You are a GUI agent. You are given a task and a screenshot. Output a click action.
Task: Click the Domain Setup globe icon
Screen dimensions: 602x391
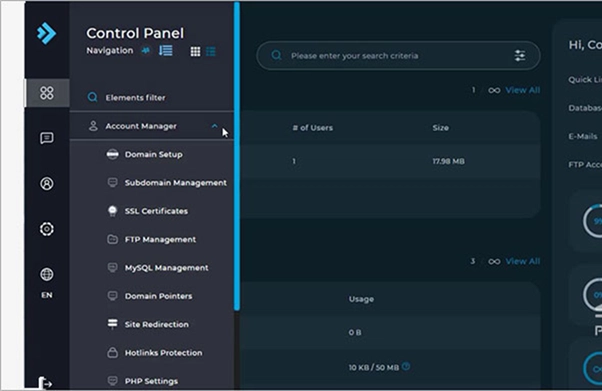pyautogui.click(x=112, y=154)
